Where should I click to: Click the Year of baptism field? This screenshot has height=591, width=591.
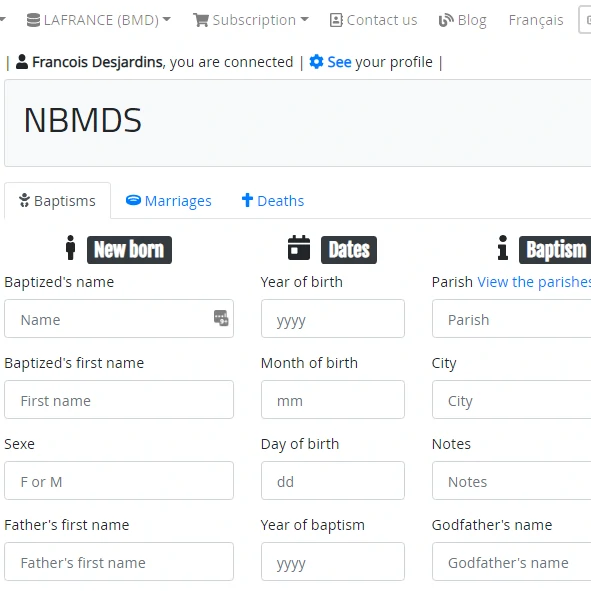[333, 562]
